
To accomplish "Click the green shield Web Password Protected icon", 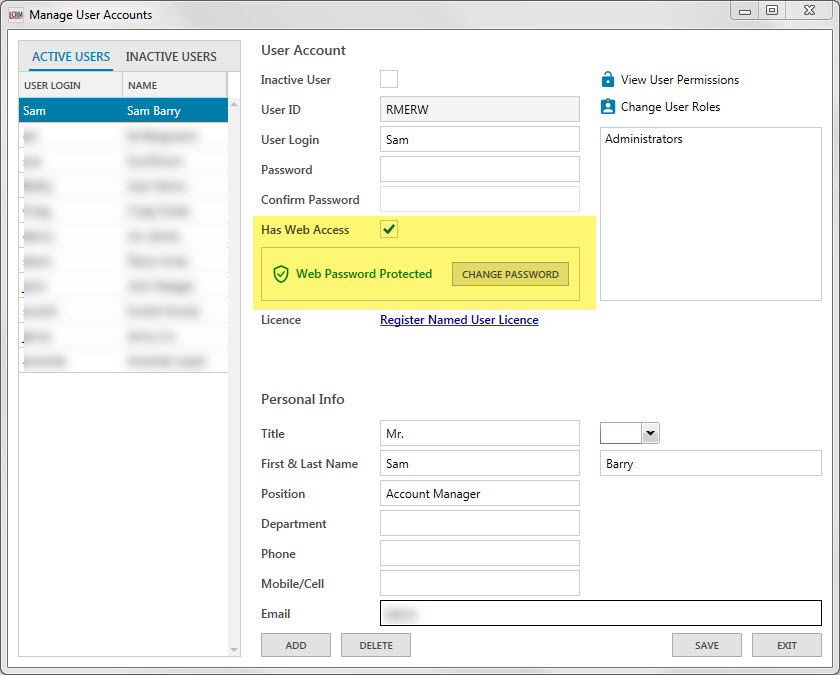I will point(281,274).
